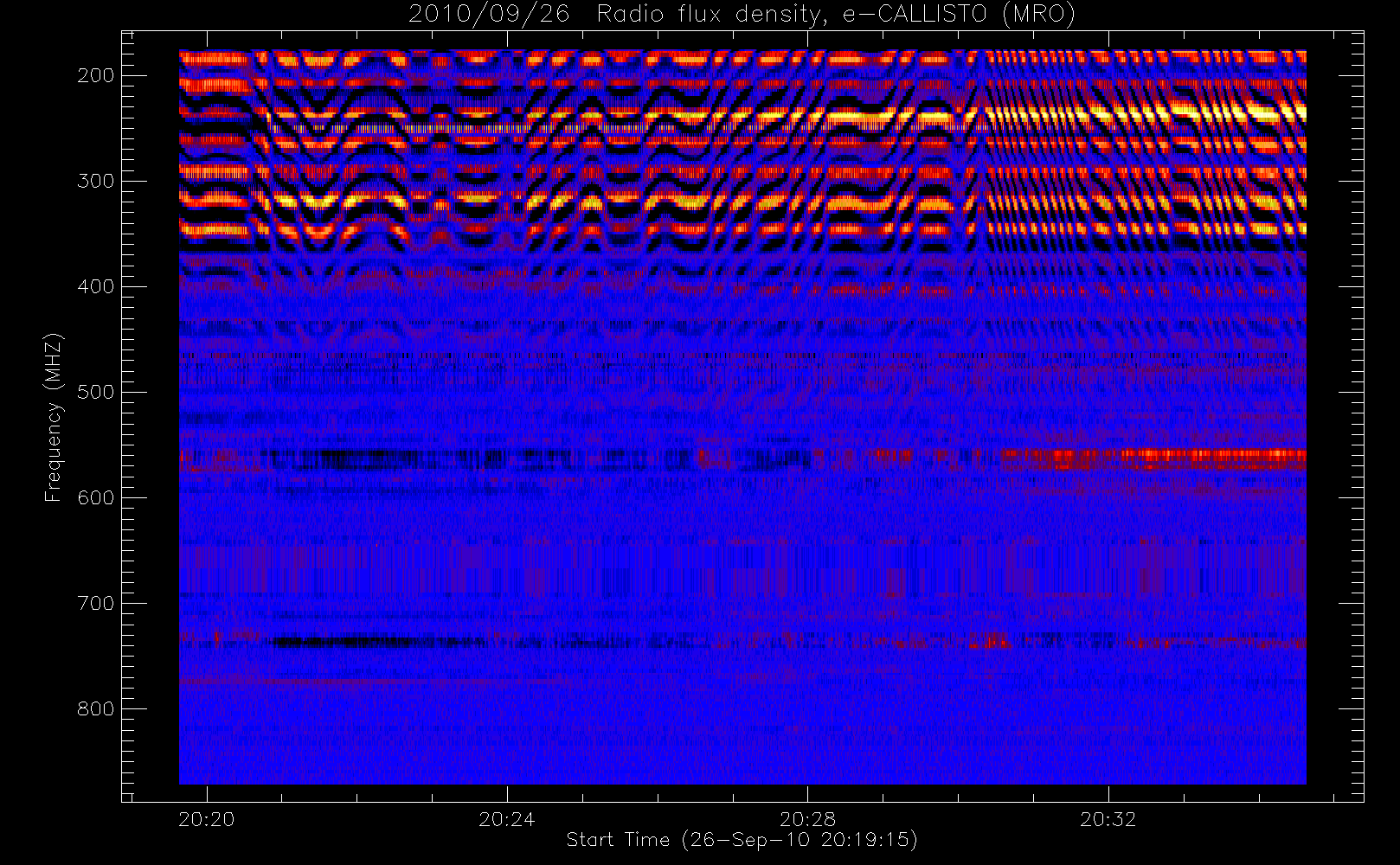The image size is (1400, 865).
Task: Click the 20:24 time tick label
Action: coord(507,818)
